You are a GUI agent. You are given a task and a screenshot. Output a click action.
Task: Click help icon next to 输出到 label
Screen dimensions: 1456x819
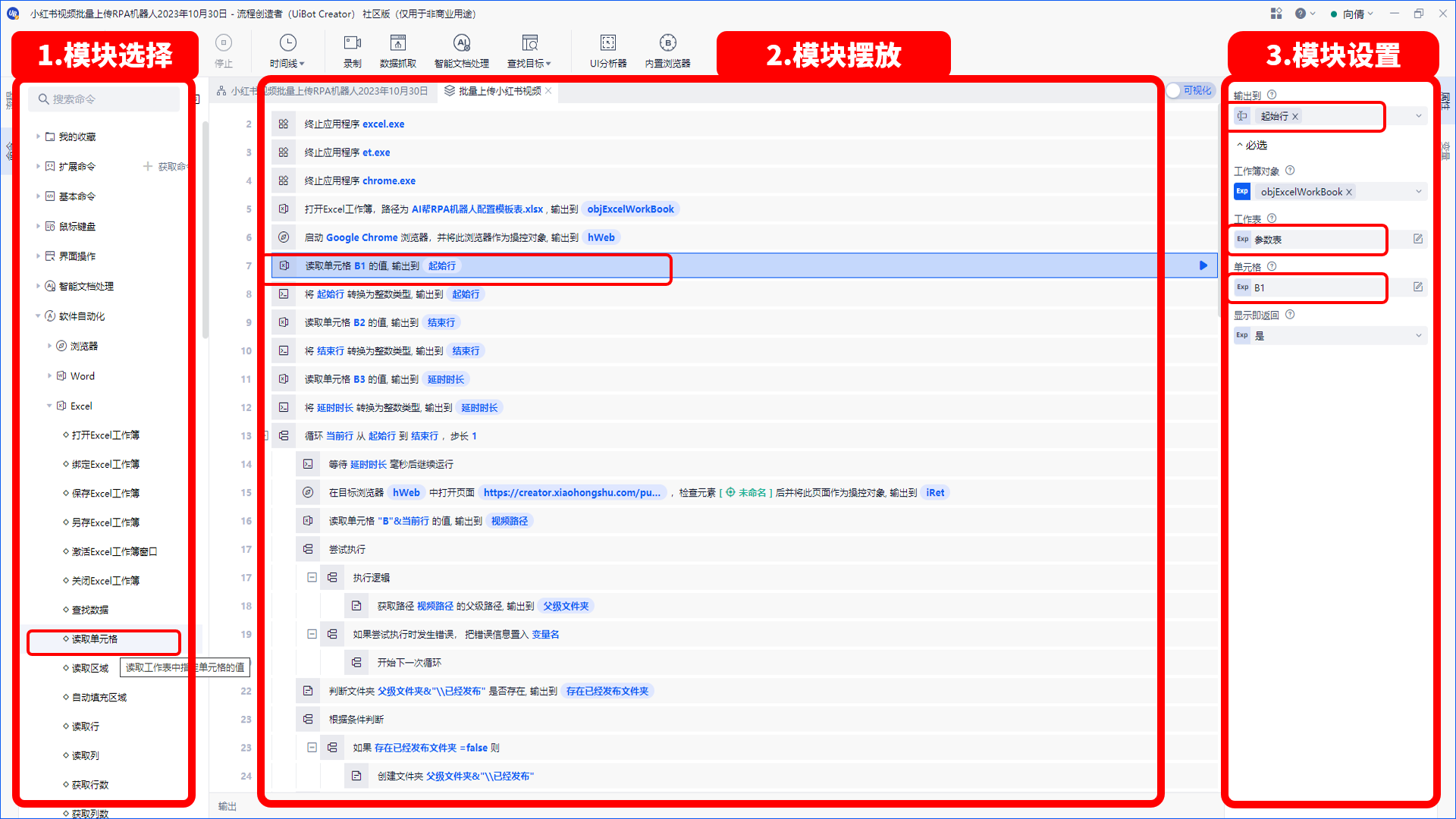pos(1272,95)
